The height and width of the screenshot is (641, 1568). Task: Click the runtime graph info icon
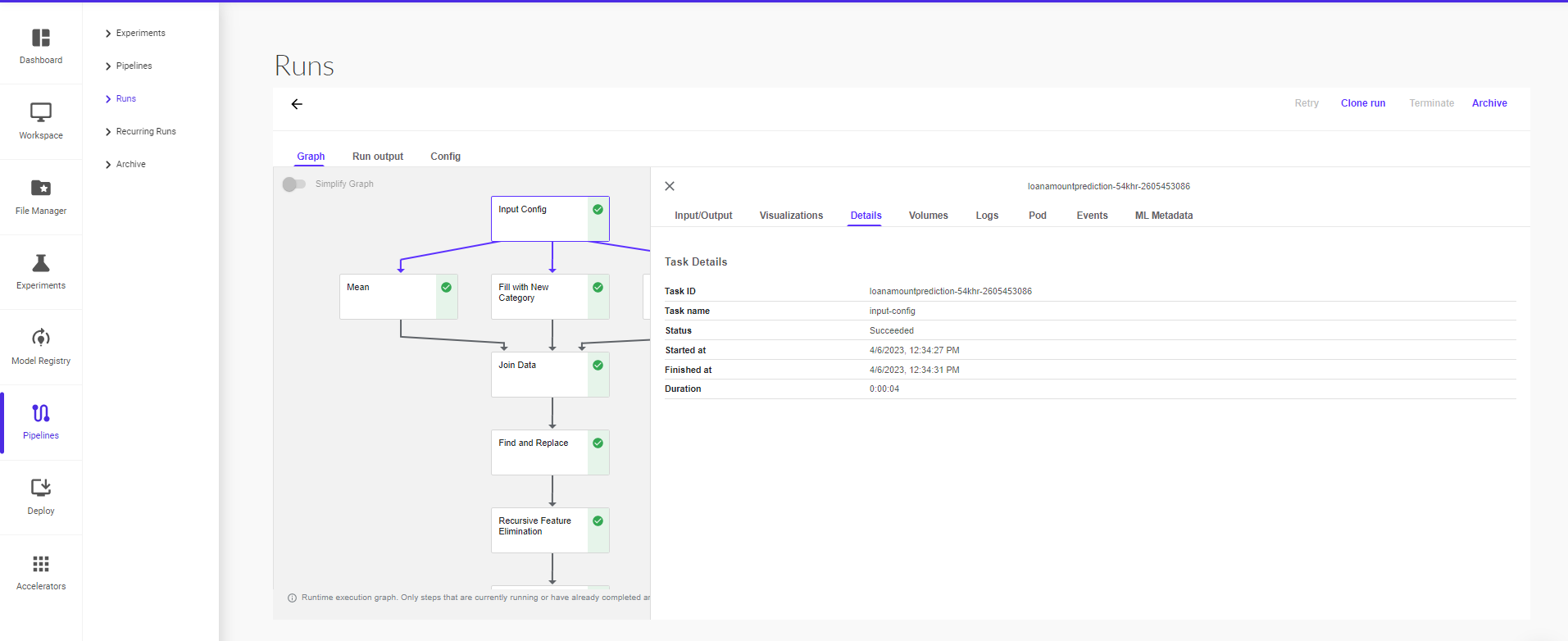point(293,598)
